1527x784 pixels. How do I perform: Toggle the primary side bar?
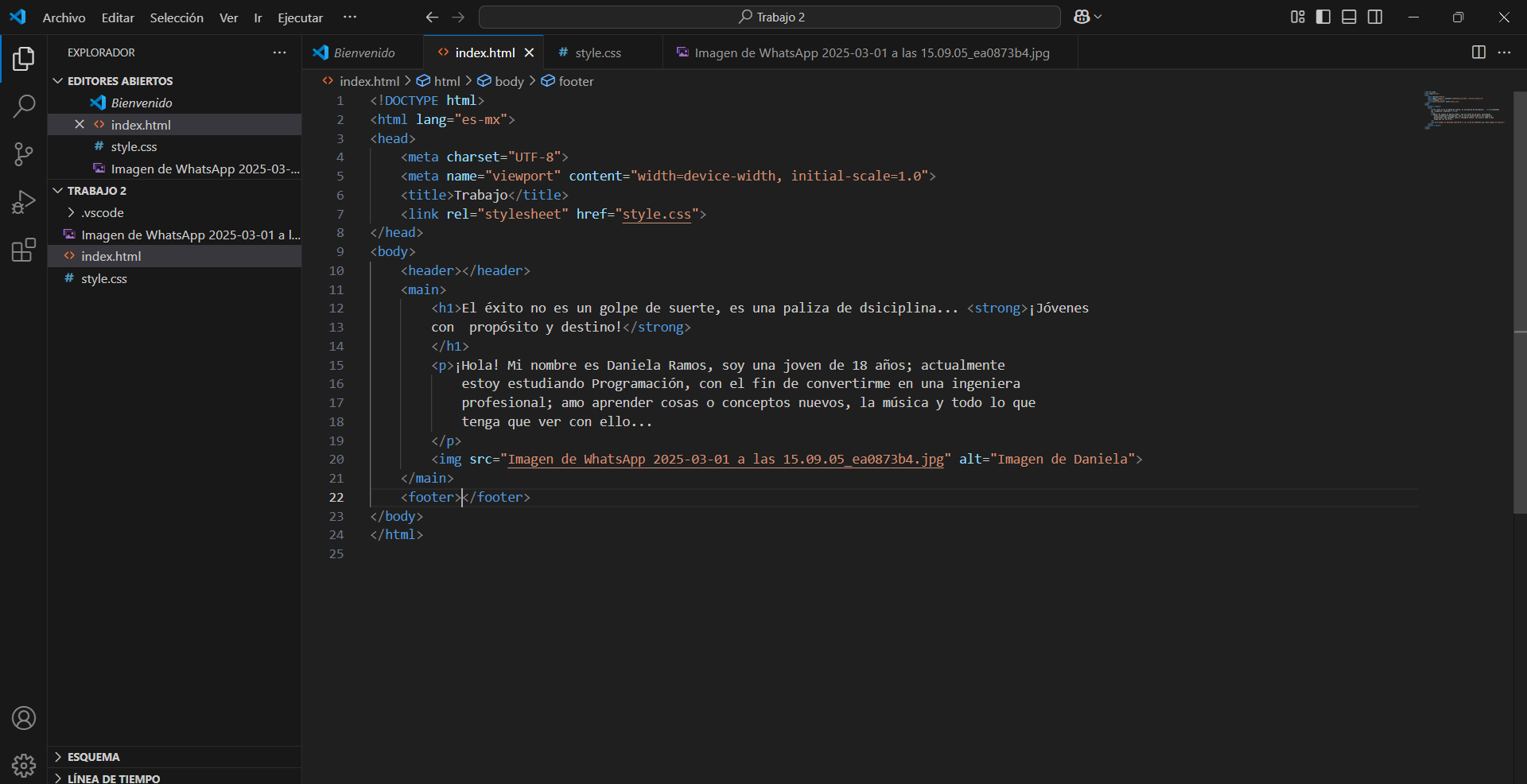click(1323, 17)
